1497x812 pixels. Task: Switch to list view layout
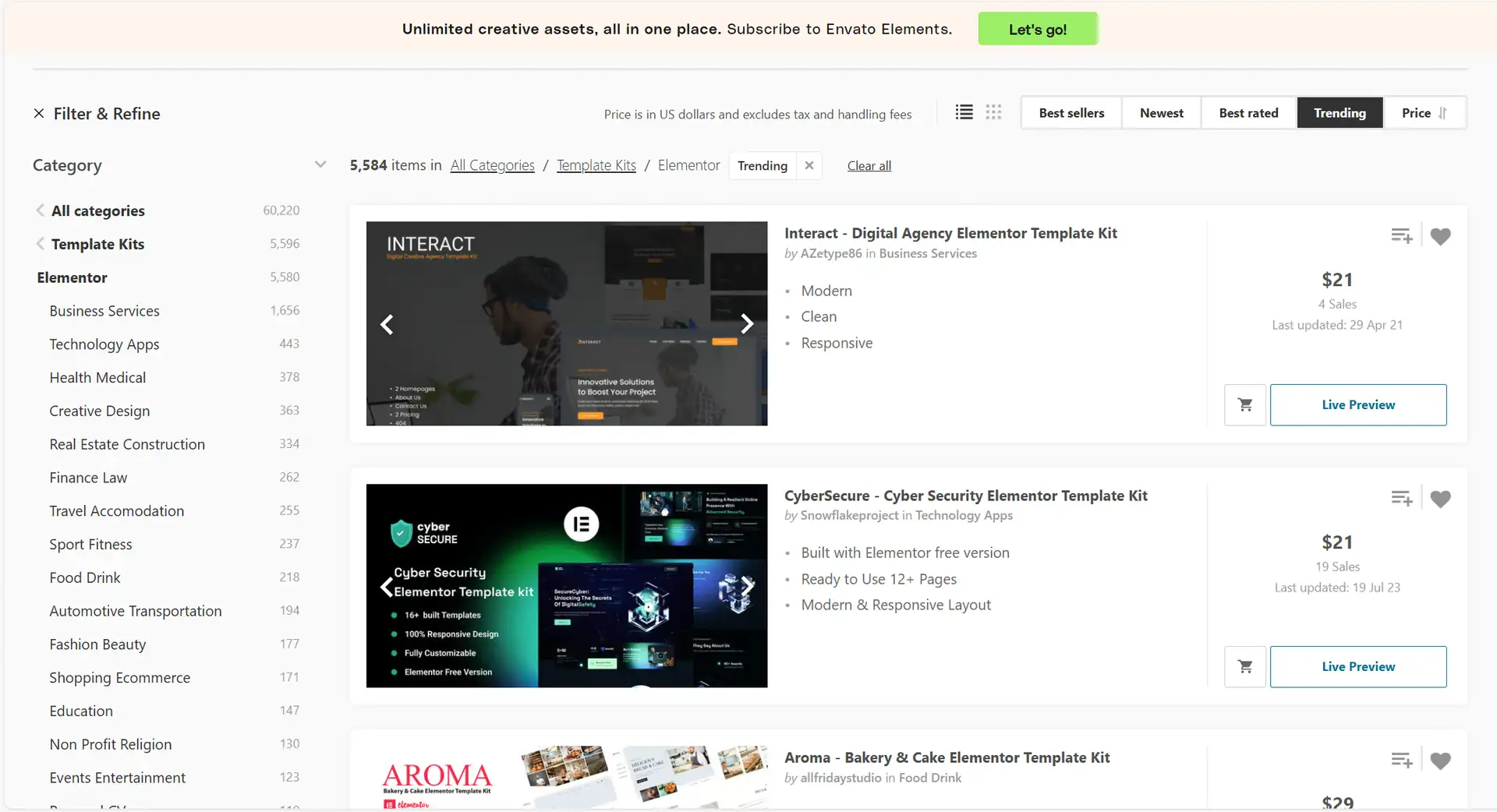[x=964, y=112]
